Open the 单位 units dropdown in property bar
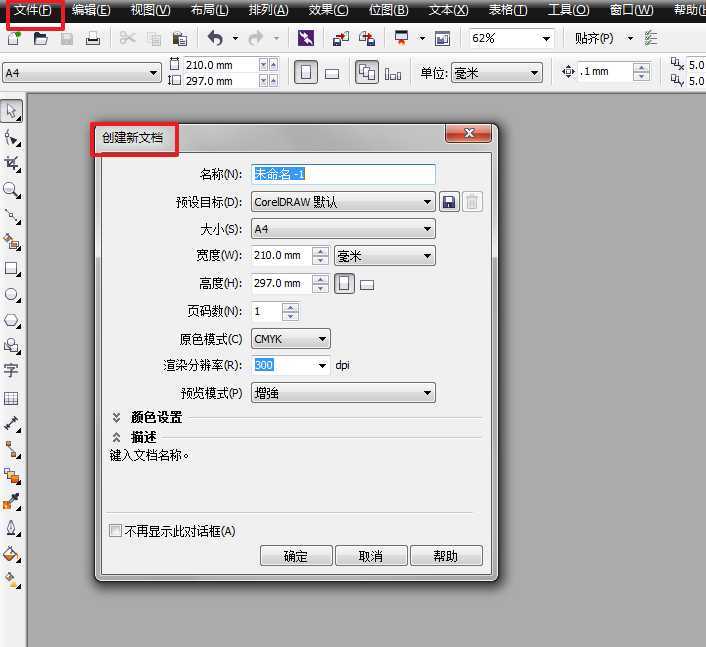 click(497, 72)
